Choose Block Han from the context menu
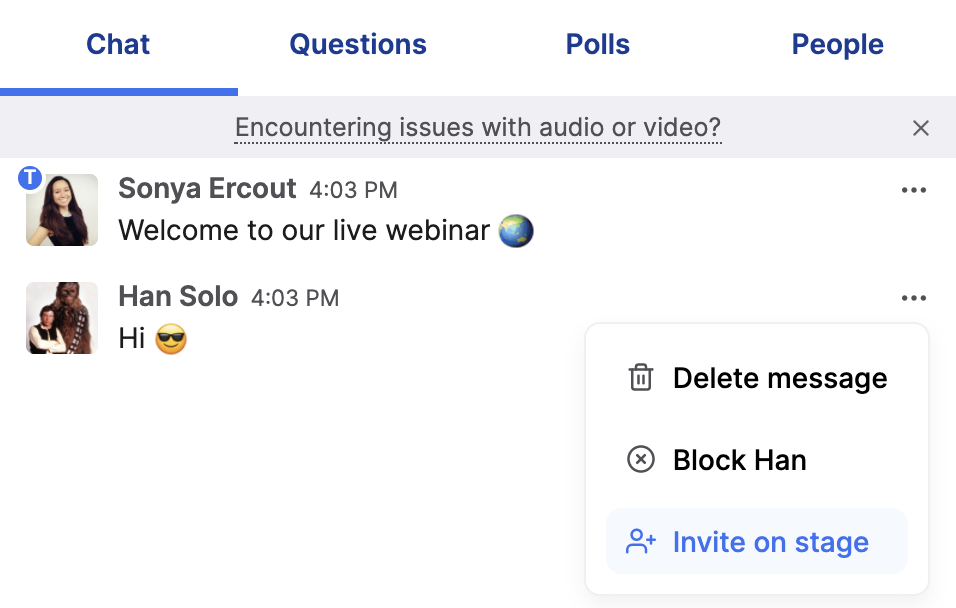The width and height of the screenshot is (956, 608). coord(740,460)
